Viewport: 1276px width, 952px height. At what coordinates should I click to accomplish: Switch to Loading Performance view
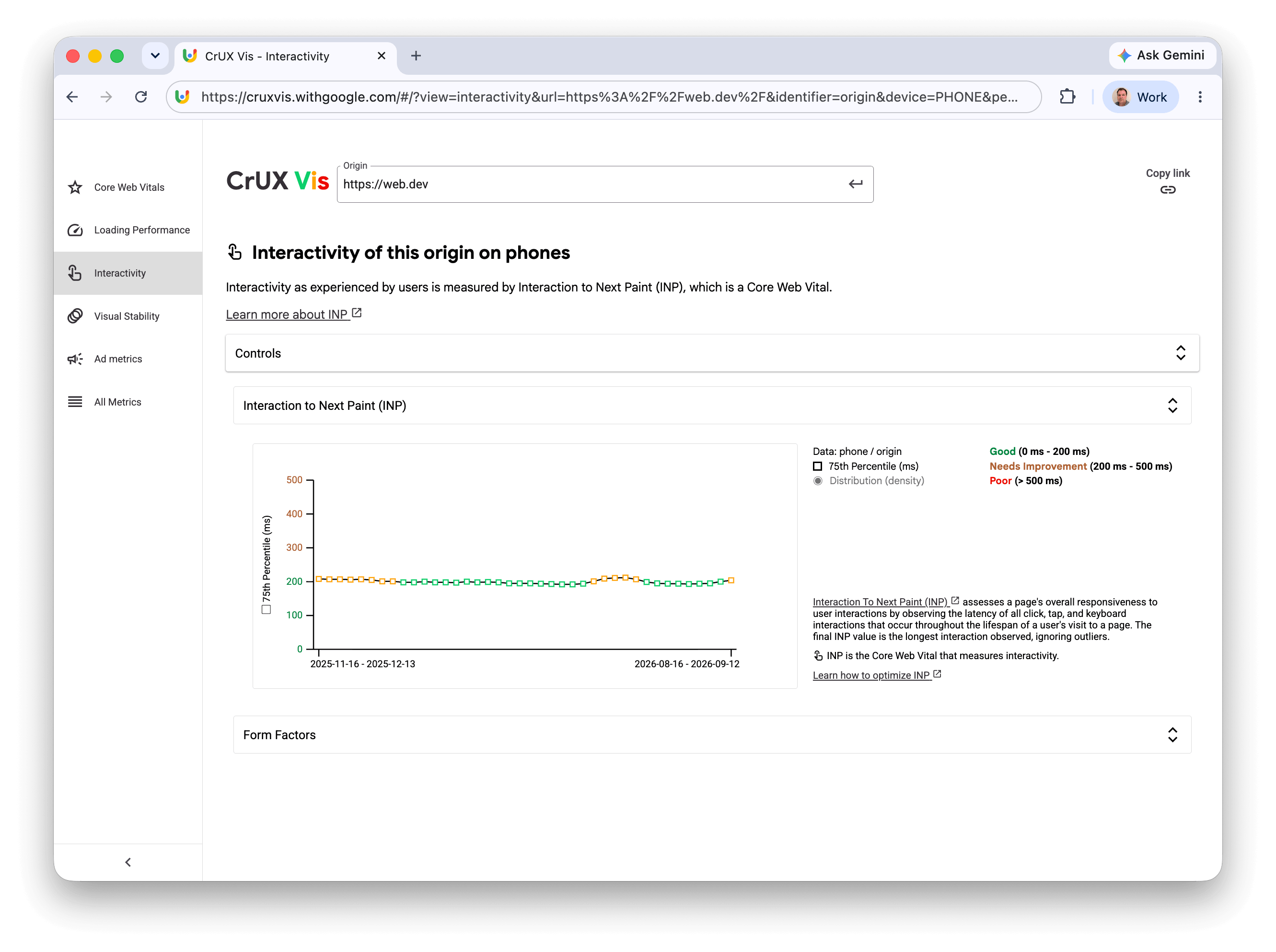(128, 230)
